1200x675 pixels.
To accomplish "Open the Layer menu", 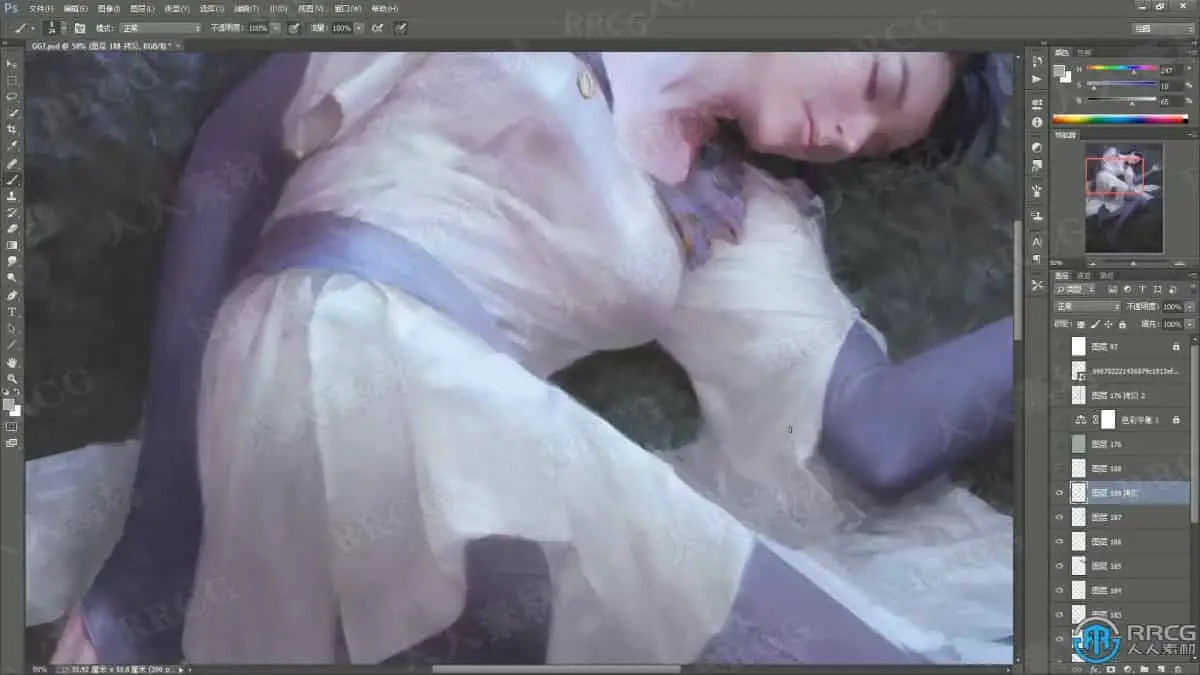I will click(x=143, y=8).
